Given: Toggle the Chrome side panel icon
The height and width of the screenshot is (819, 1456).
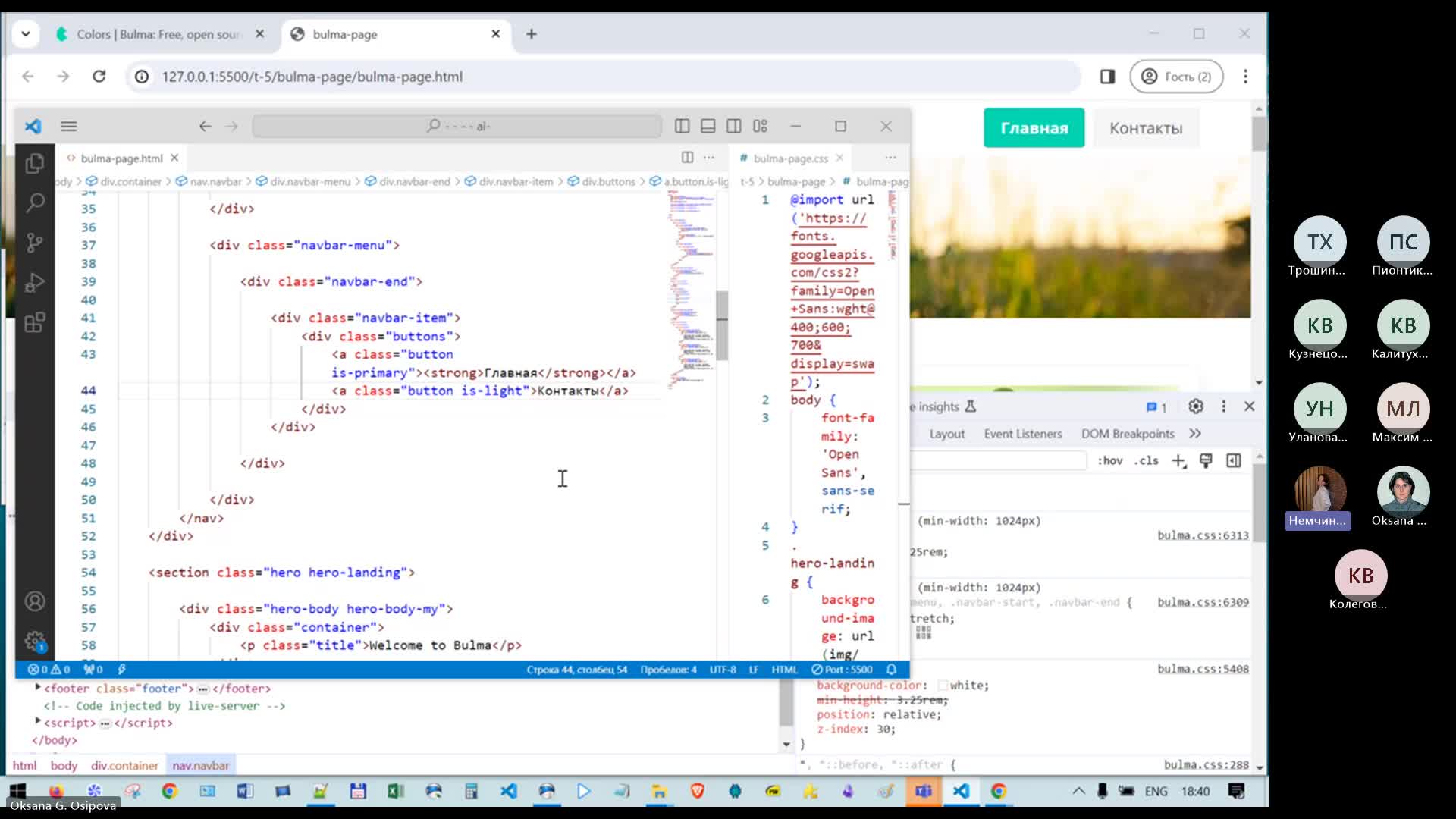Looking at the screenshot, I should (x=1107, y=77).
